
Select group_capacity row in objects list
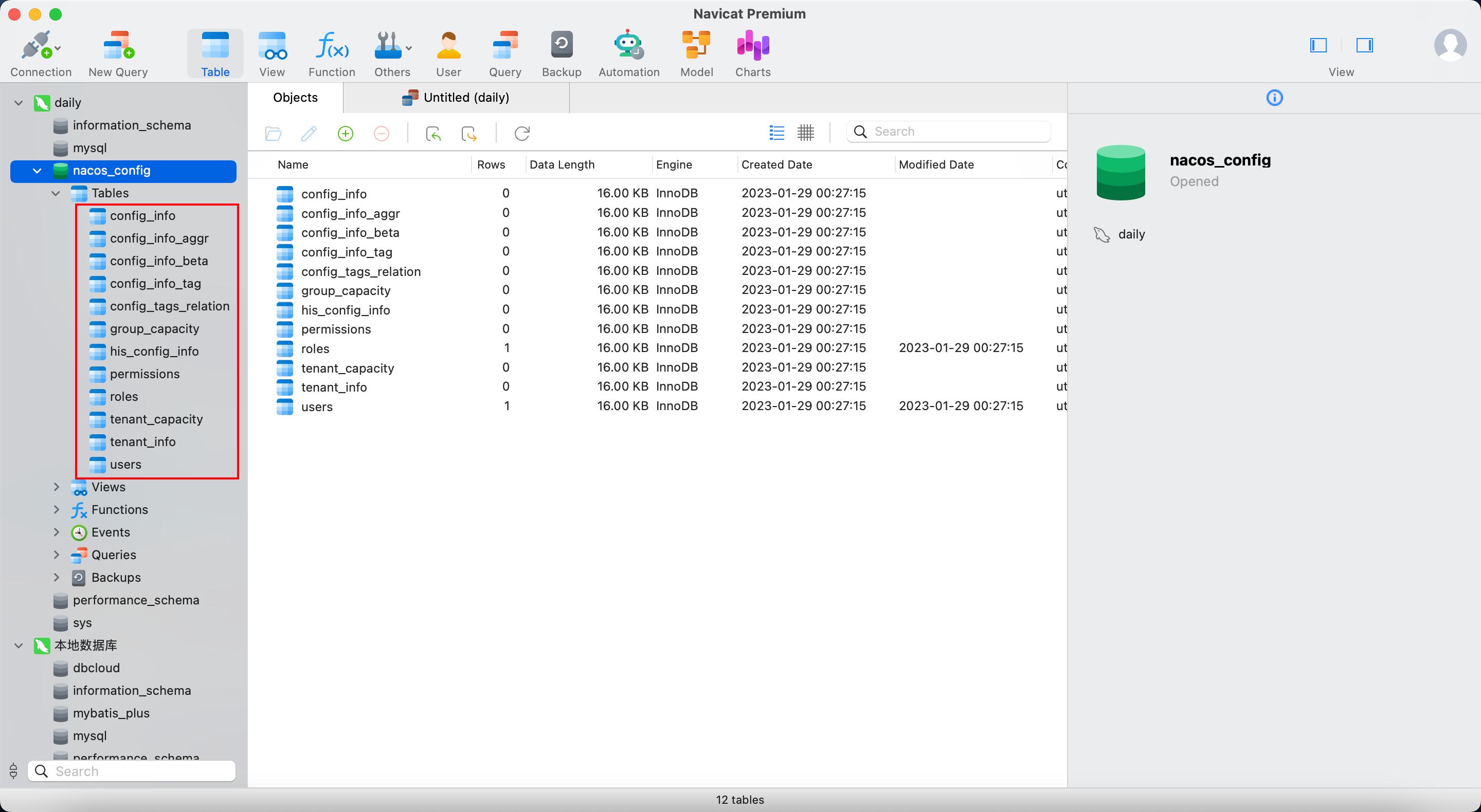coord(658,290)
